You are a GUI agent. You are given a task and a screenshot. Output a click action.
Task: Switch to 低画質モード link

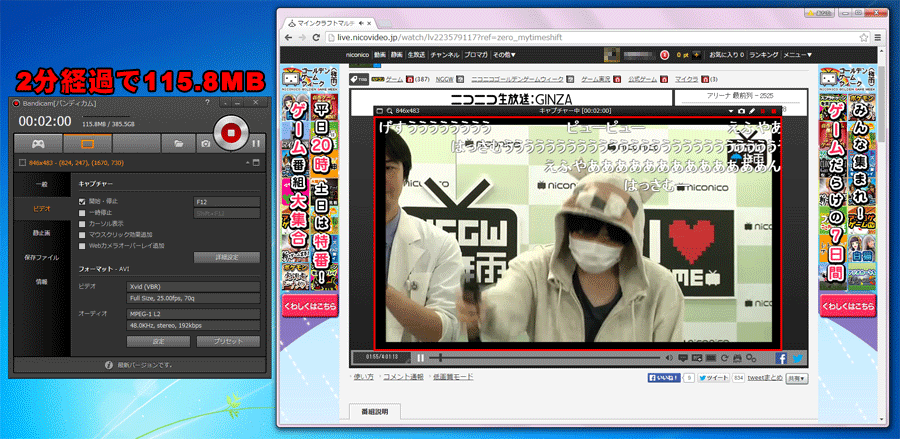(453, 377)
